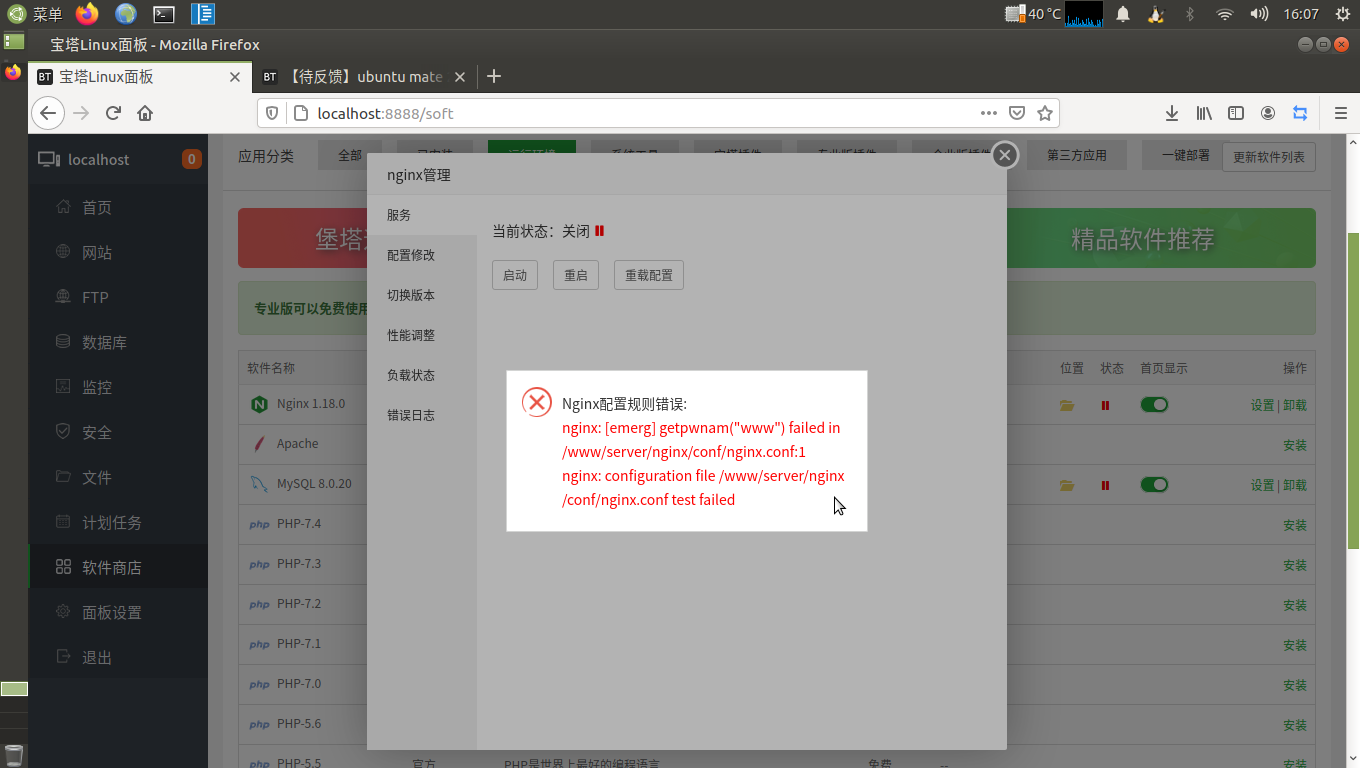Open Firefox library icon
Screen dimensions: 1360x768
[1204, 113]
